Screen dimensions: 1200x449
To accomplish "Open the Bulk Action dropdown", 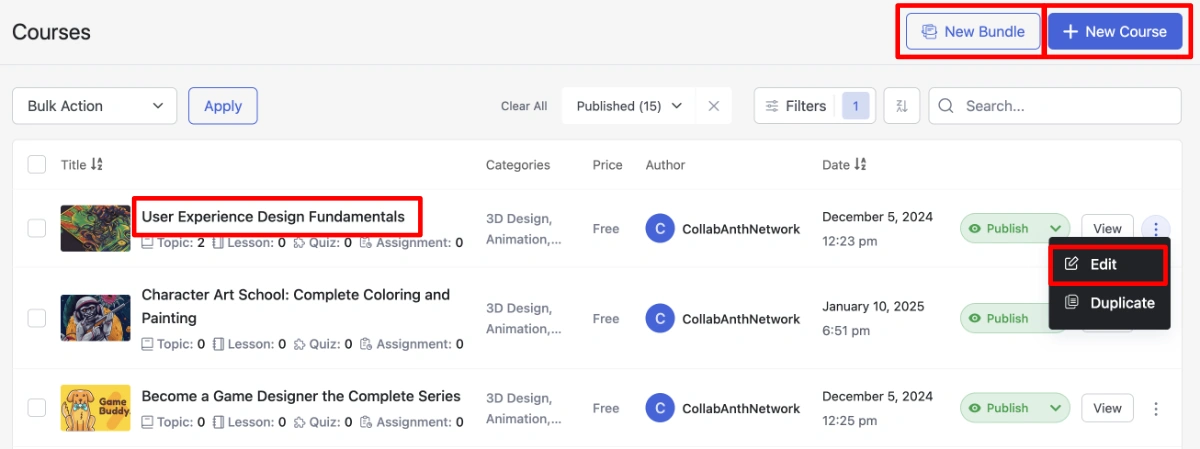I will pyautogui.click(x=94, y=106).
